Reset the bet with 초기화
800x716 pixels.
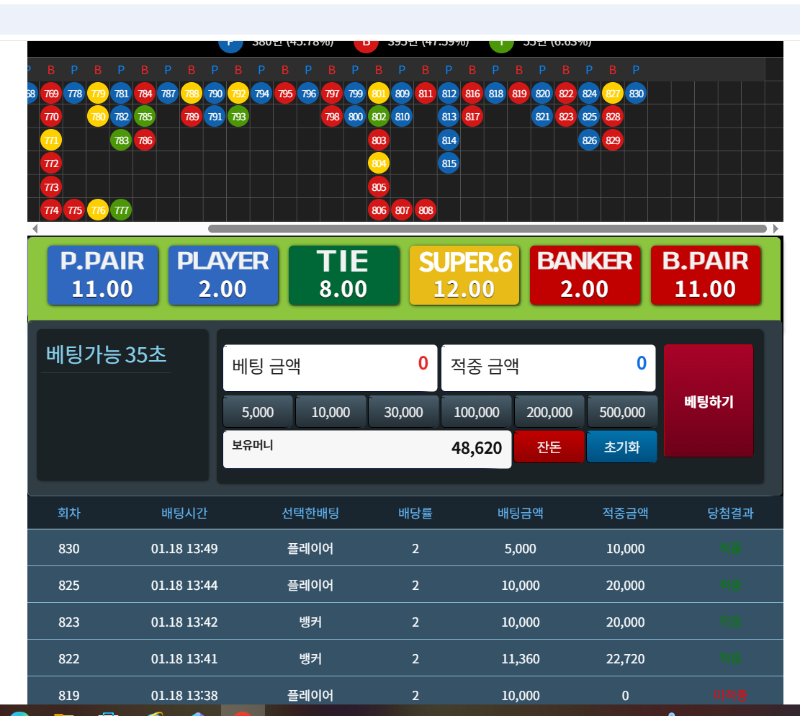point(622,447)
